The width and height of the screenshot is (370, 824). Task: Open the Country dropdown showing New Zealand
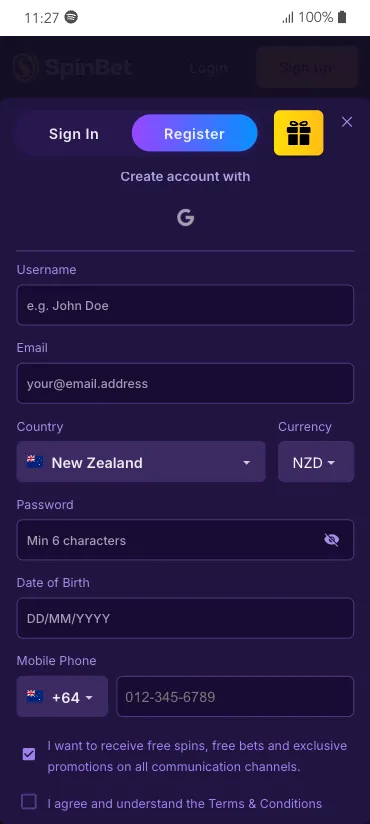click(141, 461)
